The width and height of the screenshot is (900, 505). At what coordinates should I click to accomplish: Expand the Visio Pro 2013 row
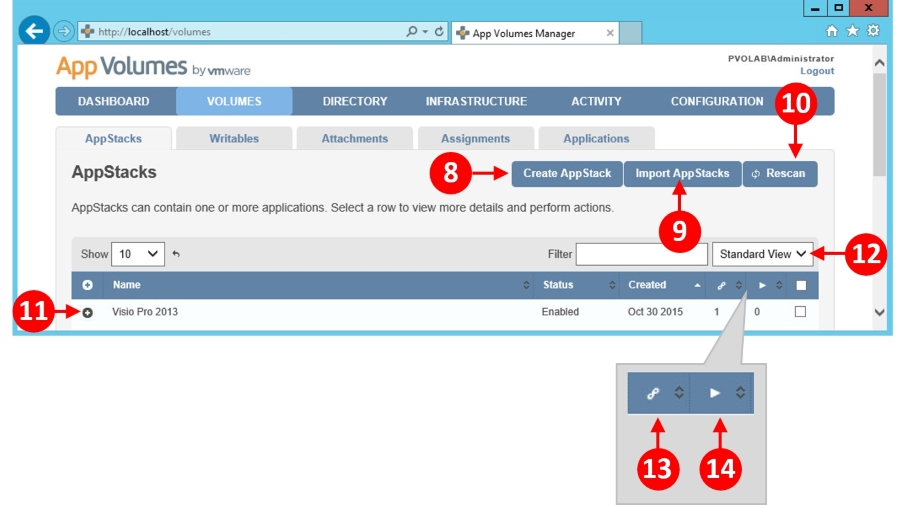point(87,313)
